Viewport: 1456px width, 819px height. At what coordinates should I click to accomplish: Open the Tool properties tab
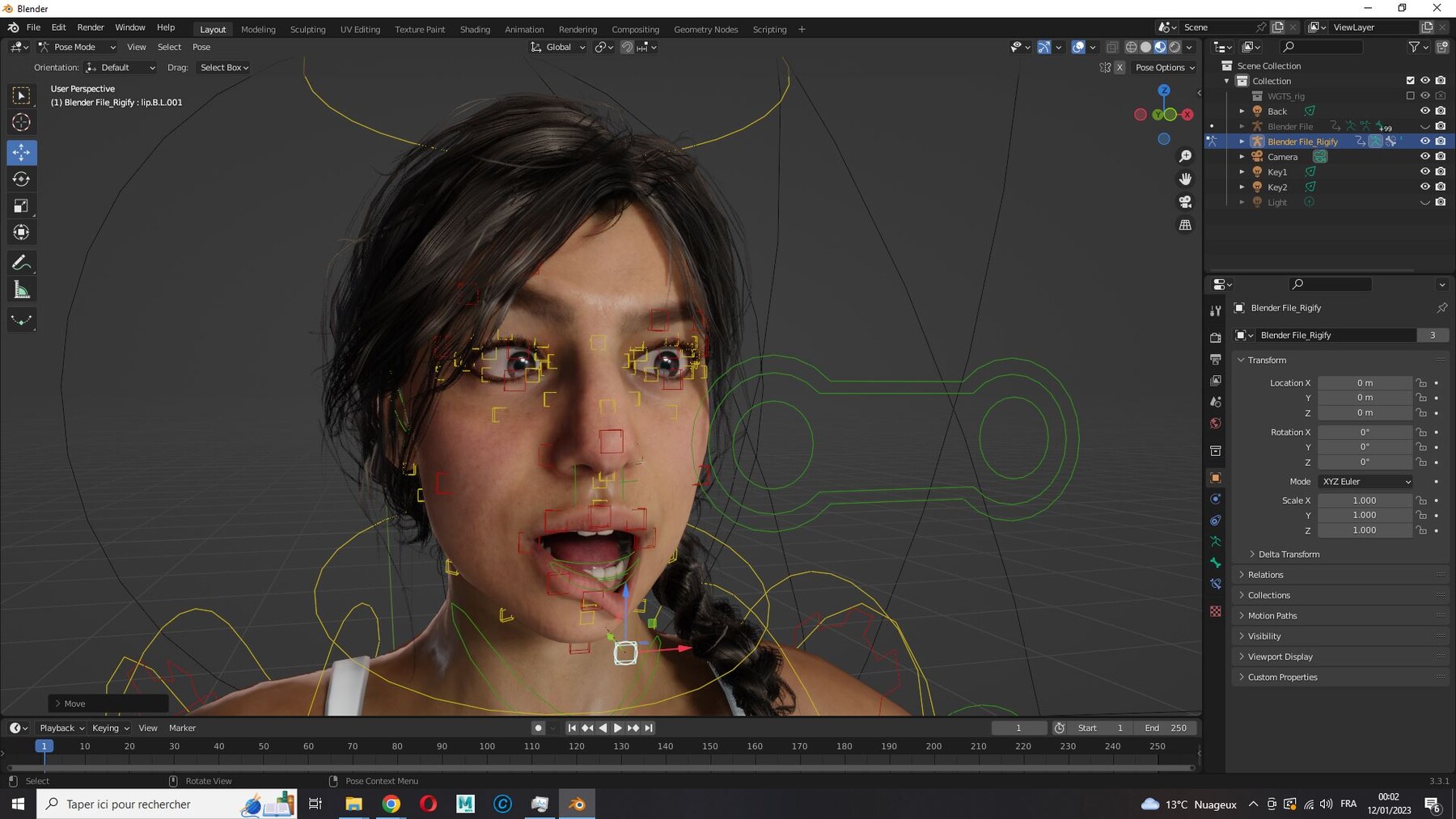(1215, 311)
